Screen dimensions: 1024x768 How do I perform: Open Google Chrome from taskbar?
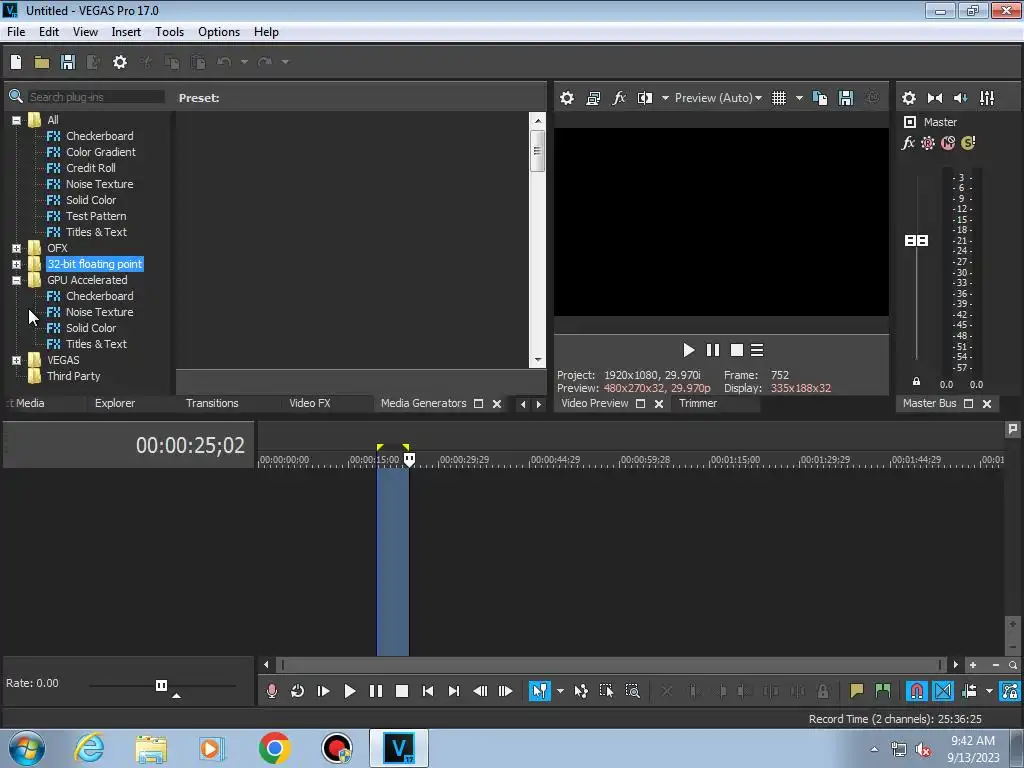[275, 748]
